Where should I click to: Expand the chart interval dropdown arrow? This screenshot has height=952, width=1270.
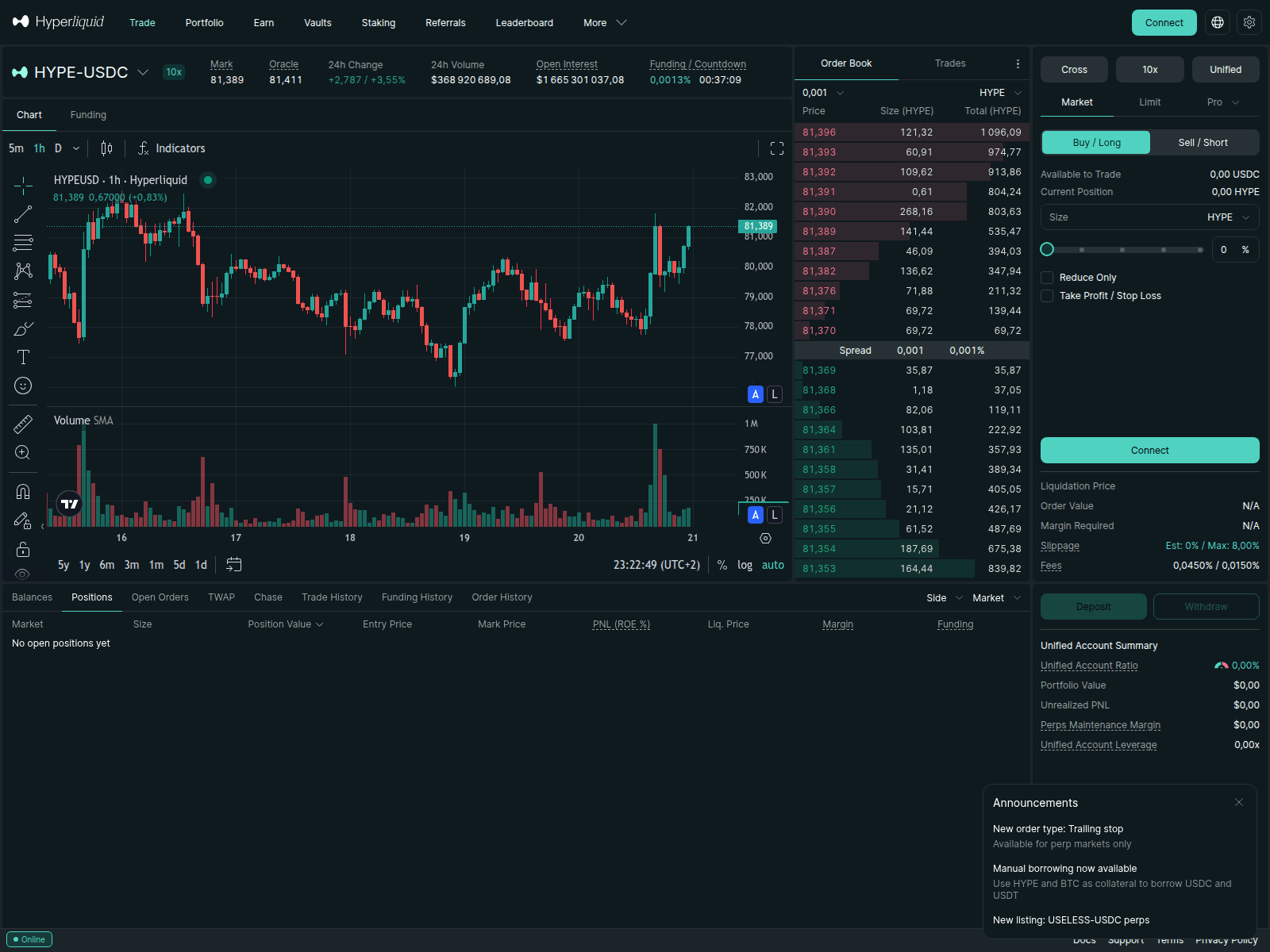(76, 148)
